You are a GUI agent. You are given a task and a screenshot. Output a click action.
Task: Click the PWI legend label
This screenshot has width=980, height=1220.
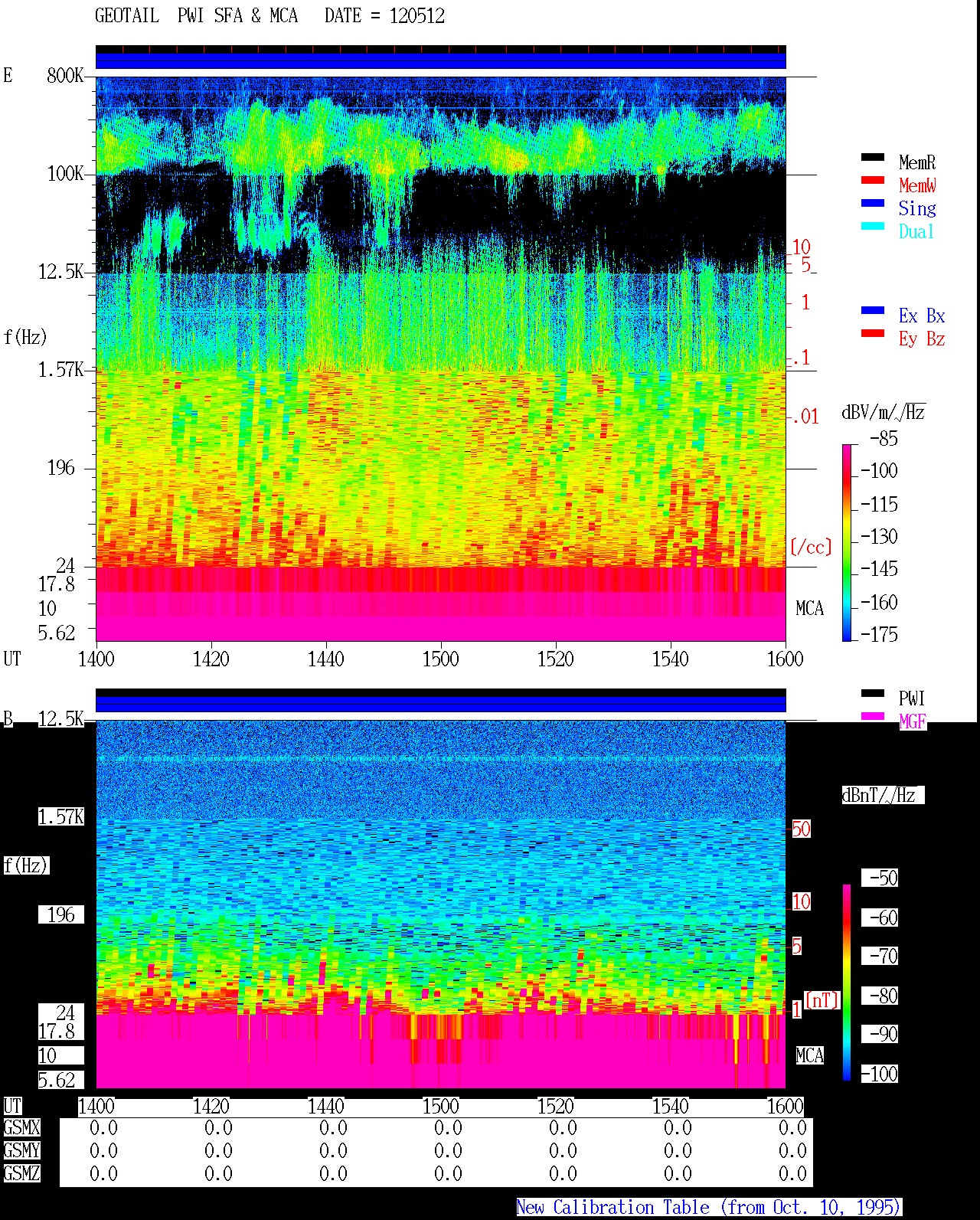click(912, 698)
